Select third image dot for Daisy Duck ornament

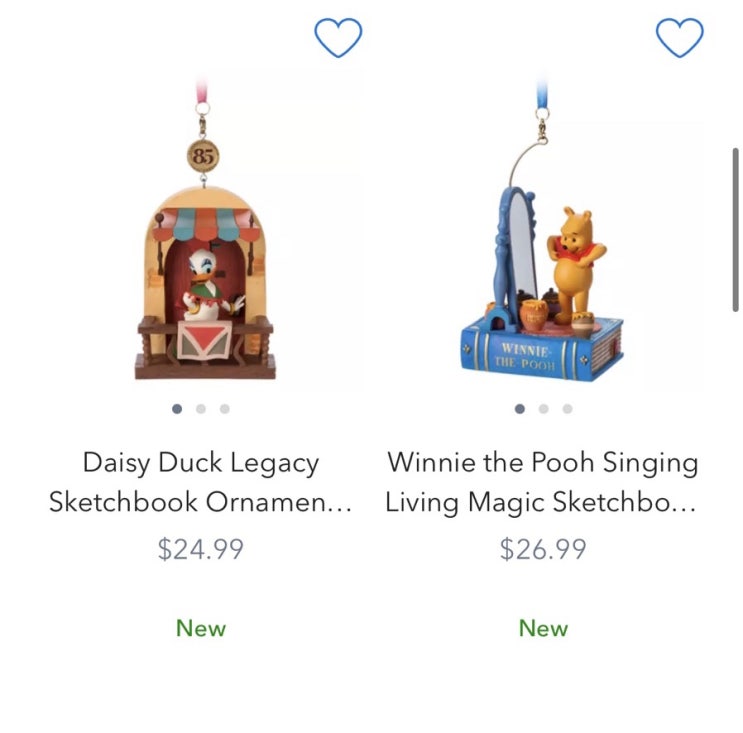click(x=225, y=409)
